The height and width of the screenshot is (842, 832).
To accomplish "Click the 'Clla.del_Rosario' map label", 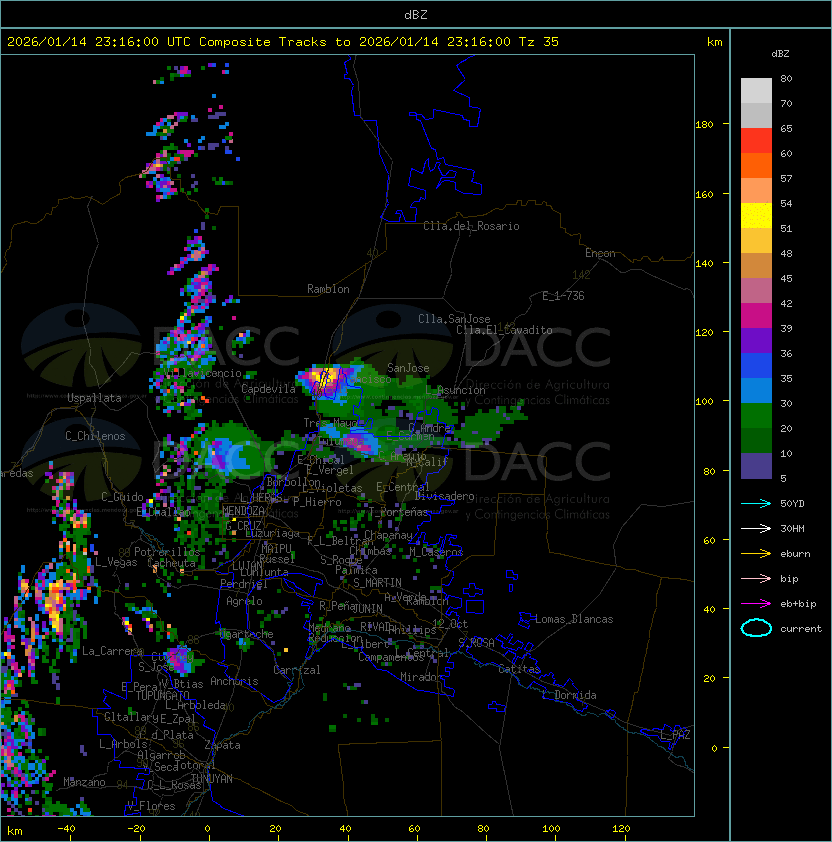I will click(471, 226).
